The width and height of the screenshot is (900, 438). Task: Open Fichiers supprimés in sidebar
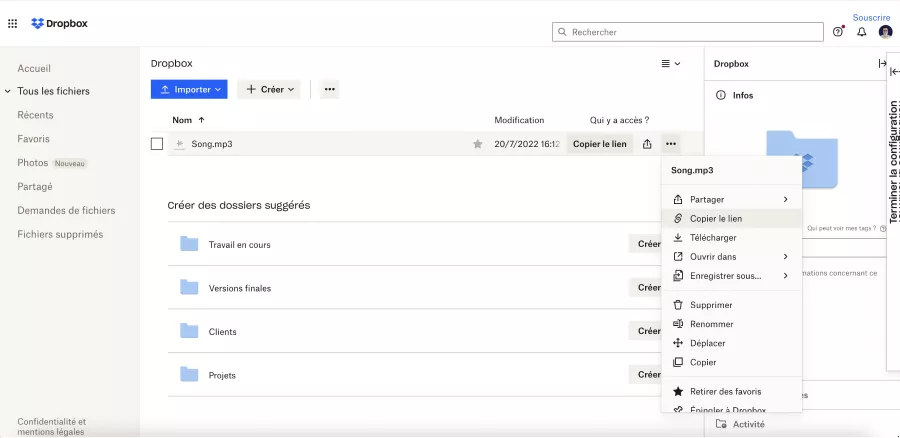click(60, 234)
